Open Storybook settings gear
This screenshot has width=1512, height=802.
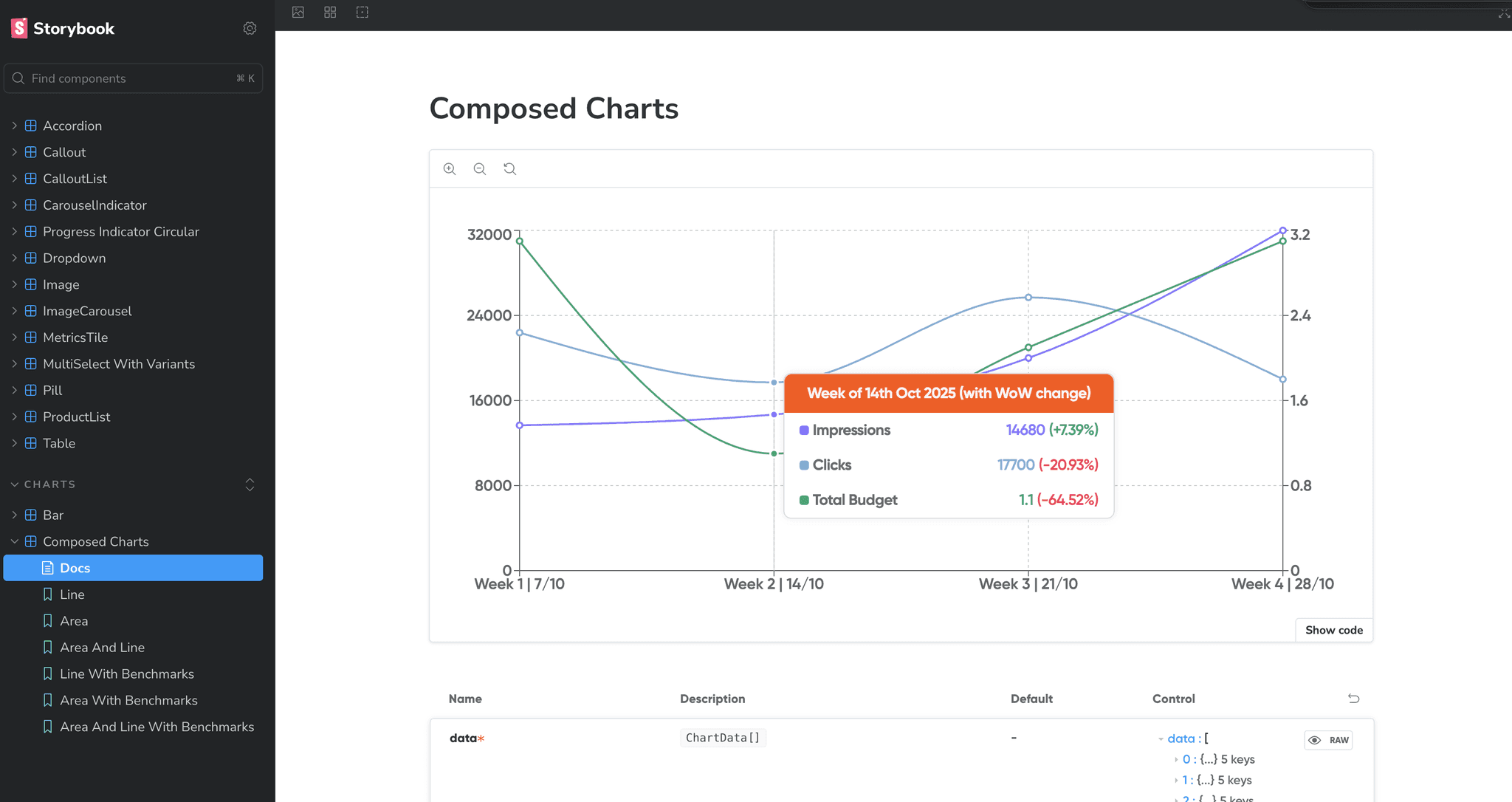coord(250,29)
